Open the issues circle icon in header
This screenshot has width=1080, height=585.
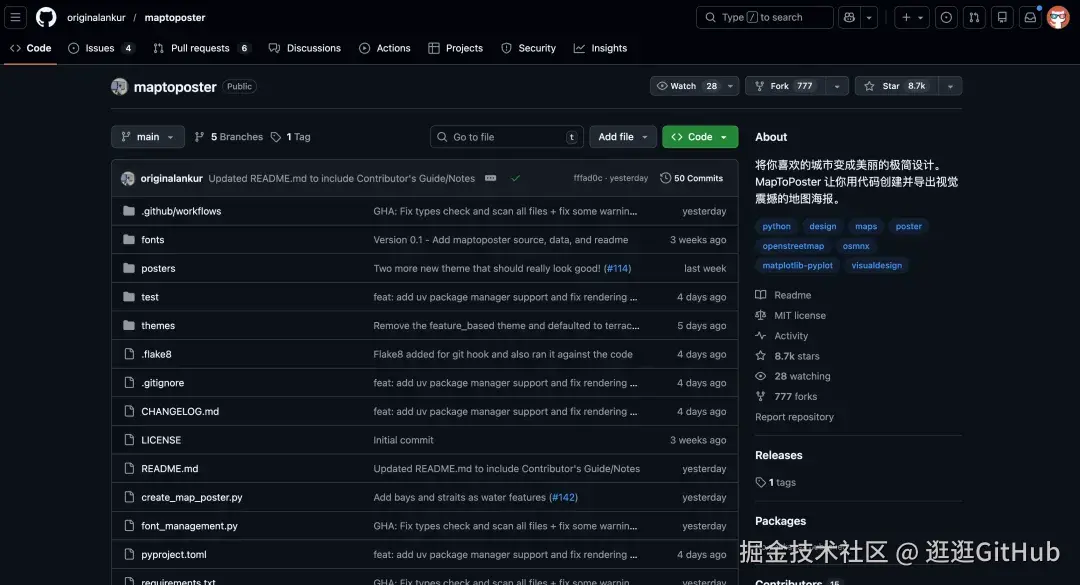946,17
